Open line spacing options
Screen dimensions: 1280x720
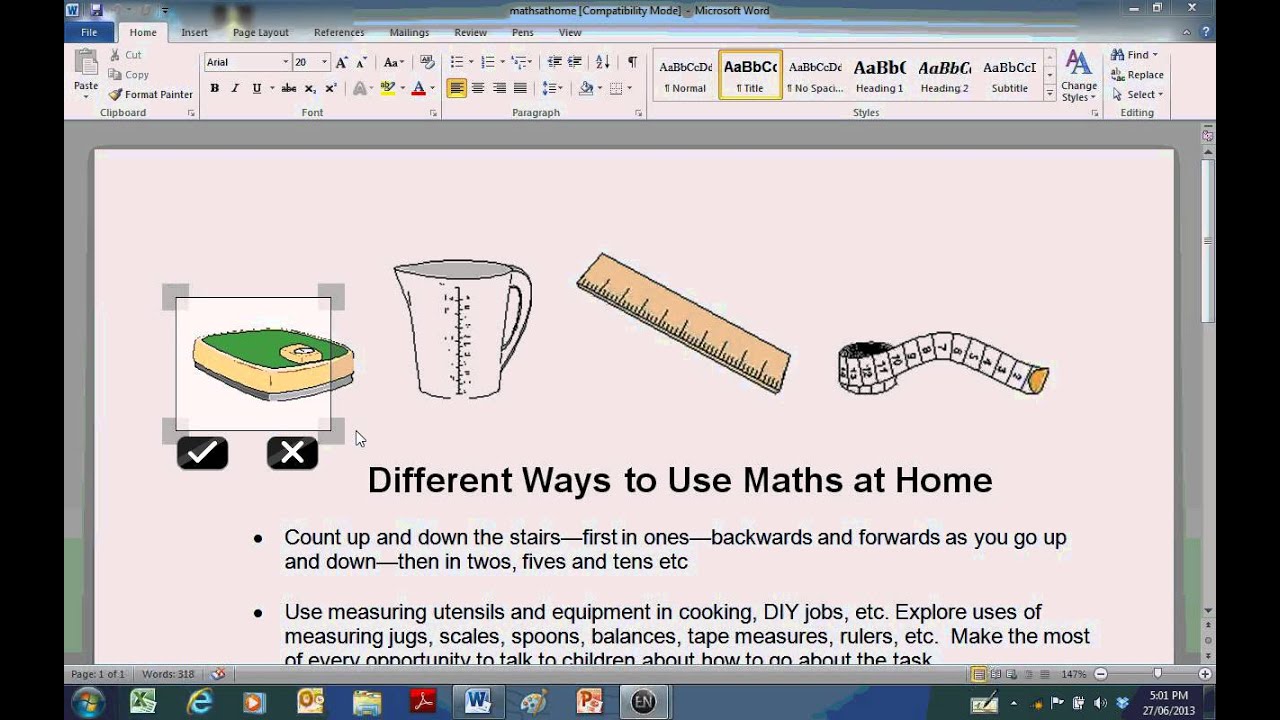pos(553,88)
